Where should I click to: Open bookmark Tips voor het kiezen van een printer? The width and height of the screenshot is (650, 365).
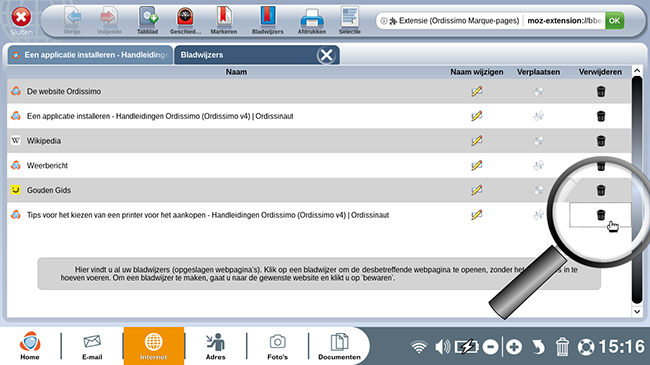pos(208,215)
